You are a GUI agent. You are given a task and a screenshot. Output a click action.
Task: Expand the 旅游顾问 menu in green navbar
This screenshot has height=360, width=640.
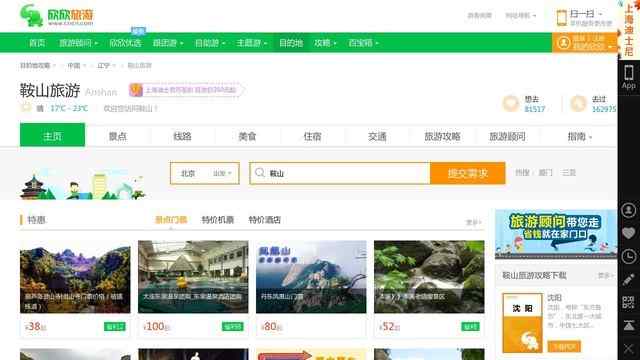point(78,43)
